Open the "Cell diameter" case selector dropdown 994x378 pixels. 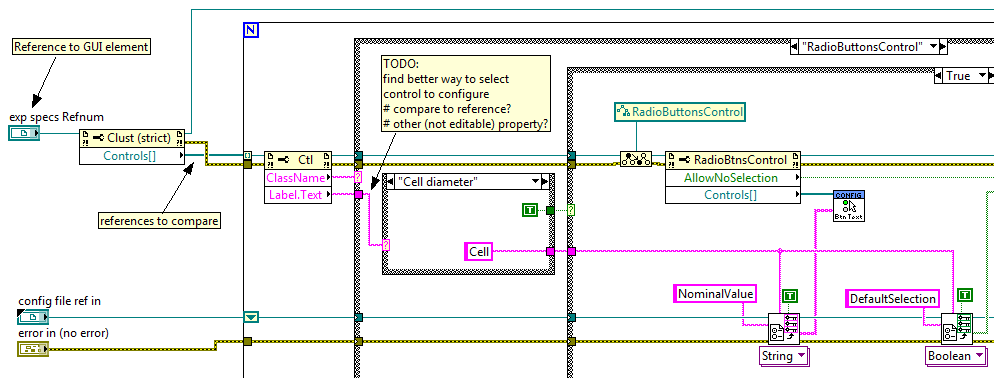(x=535, y=182)
